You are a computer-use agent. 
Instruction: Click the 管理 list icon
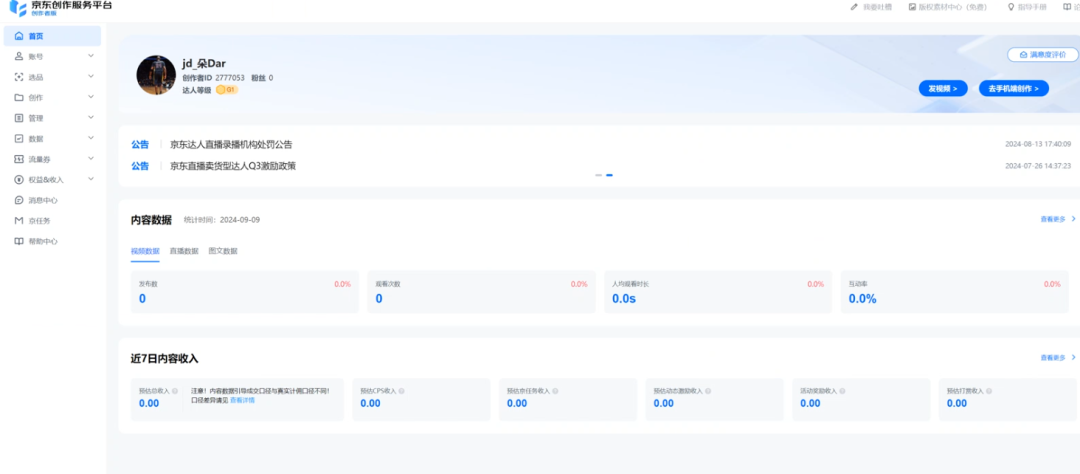tap(19, 118)
